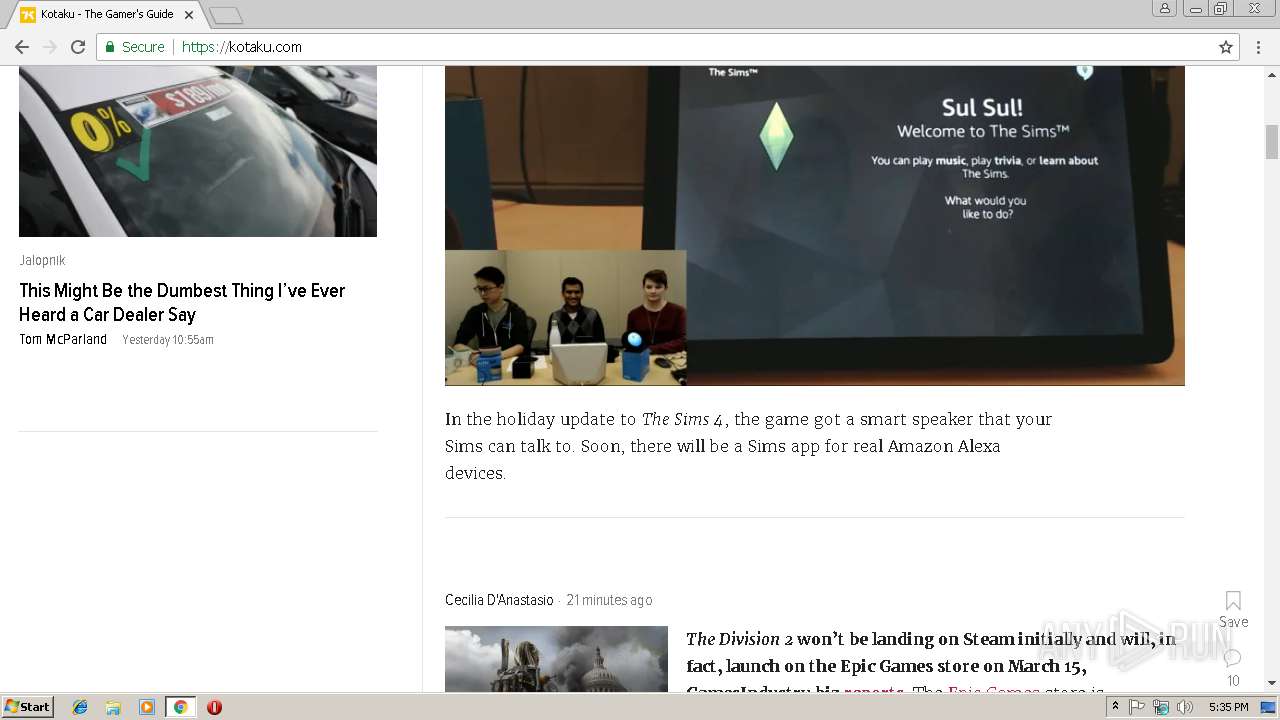This screenshot has width=1280, height=720.
Task: Open the volume speaker tray icon
Action: pyautogui.click(x=1185, y=707)
